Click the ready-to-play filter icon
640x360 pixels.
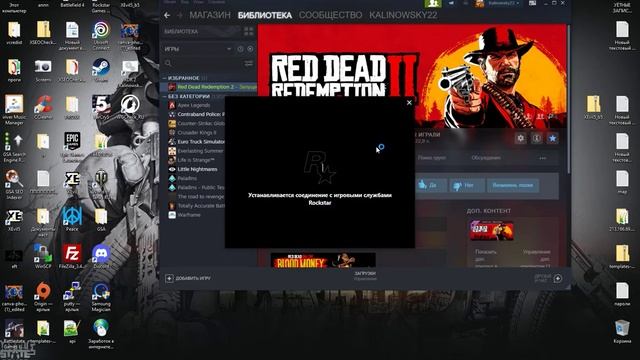[250, 49]
